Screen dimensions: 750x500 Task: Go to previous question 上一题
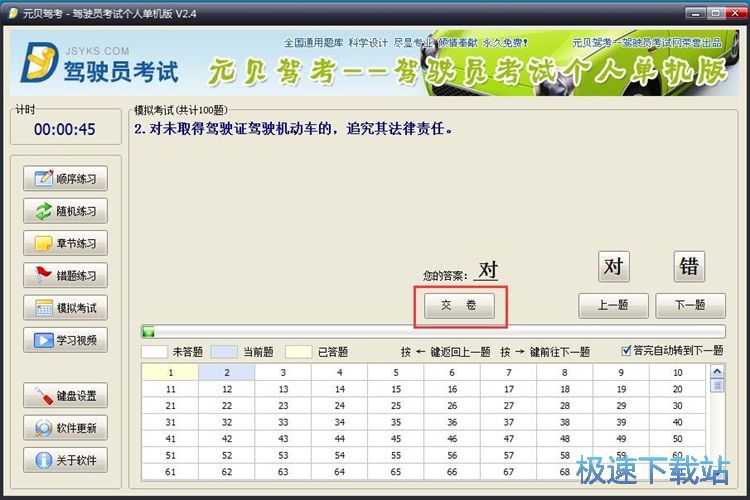tap(612, 306)
